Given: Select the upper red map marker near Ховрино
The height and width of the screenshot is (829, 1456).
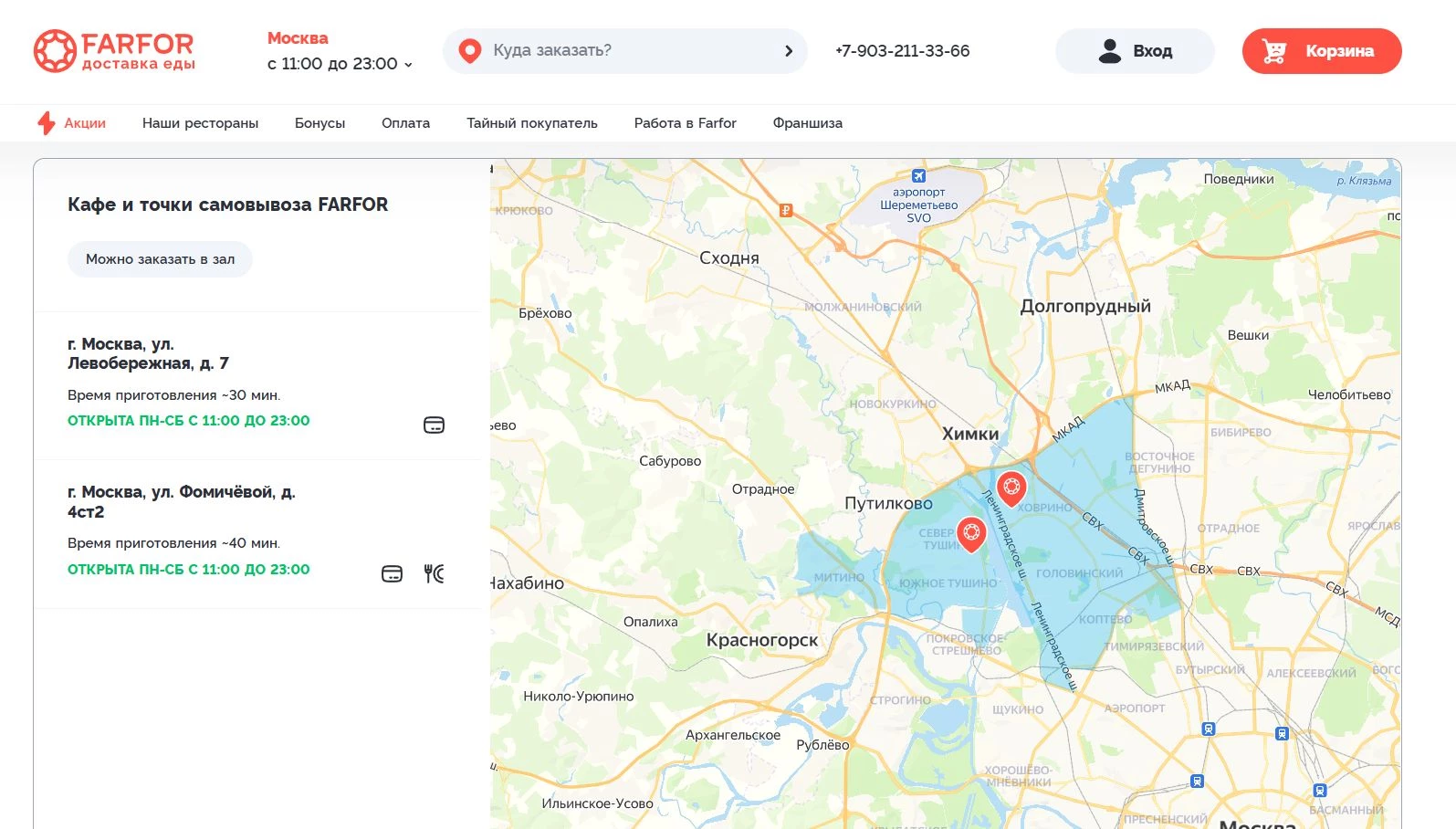Looking at the screenshot, I should click(1011, 488).
